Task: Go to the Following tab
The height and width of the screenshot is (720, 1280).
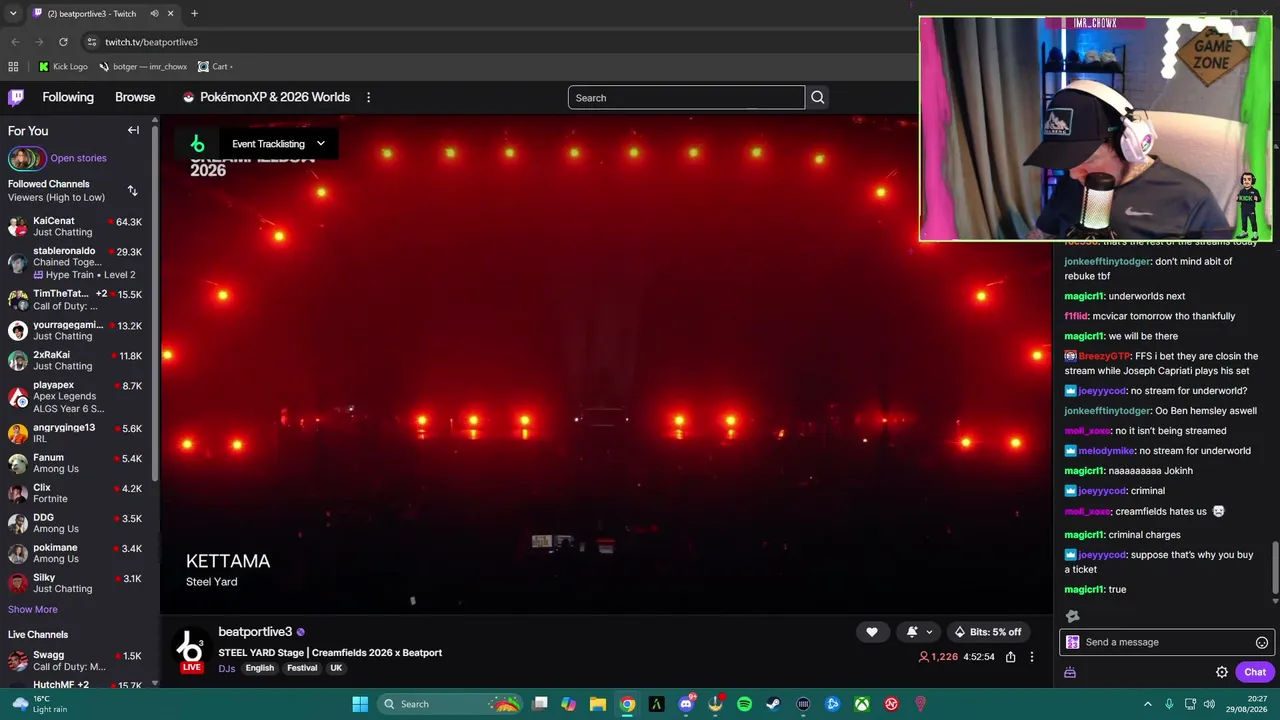Action: click(68, 97)
